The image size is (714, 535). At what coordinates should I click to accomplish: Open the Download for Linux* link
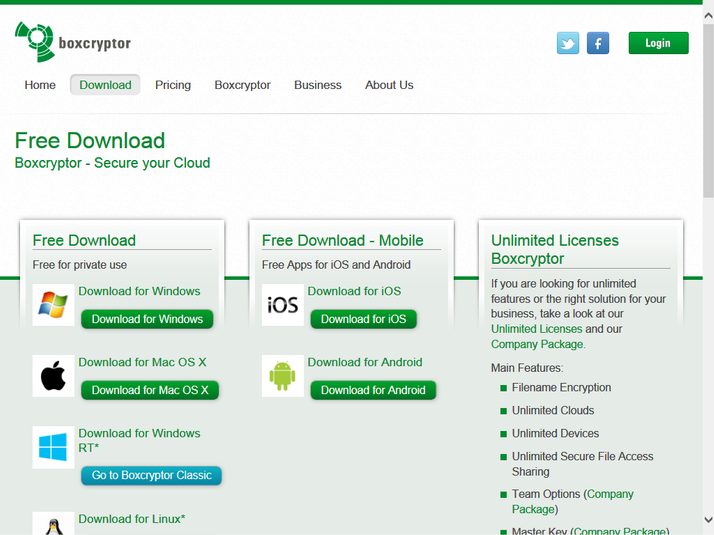click(132, 519)
